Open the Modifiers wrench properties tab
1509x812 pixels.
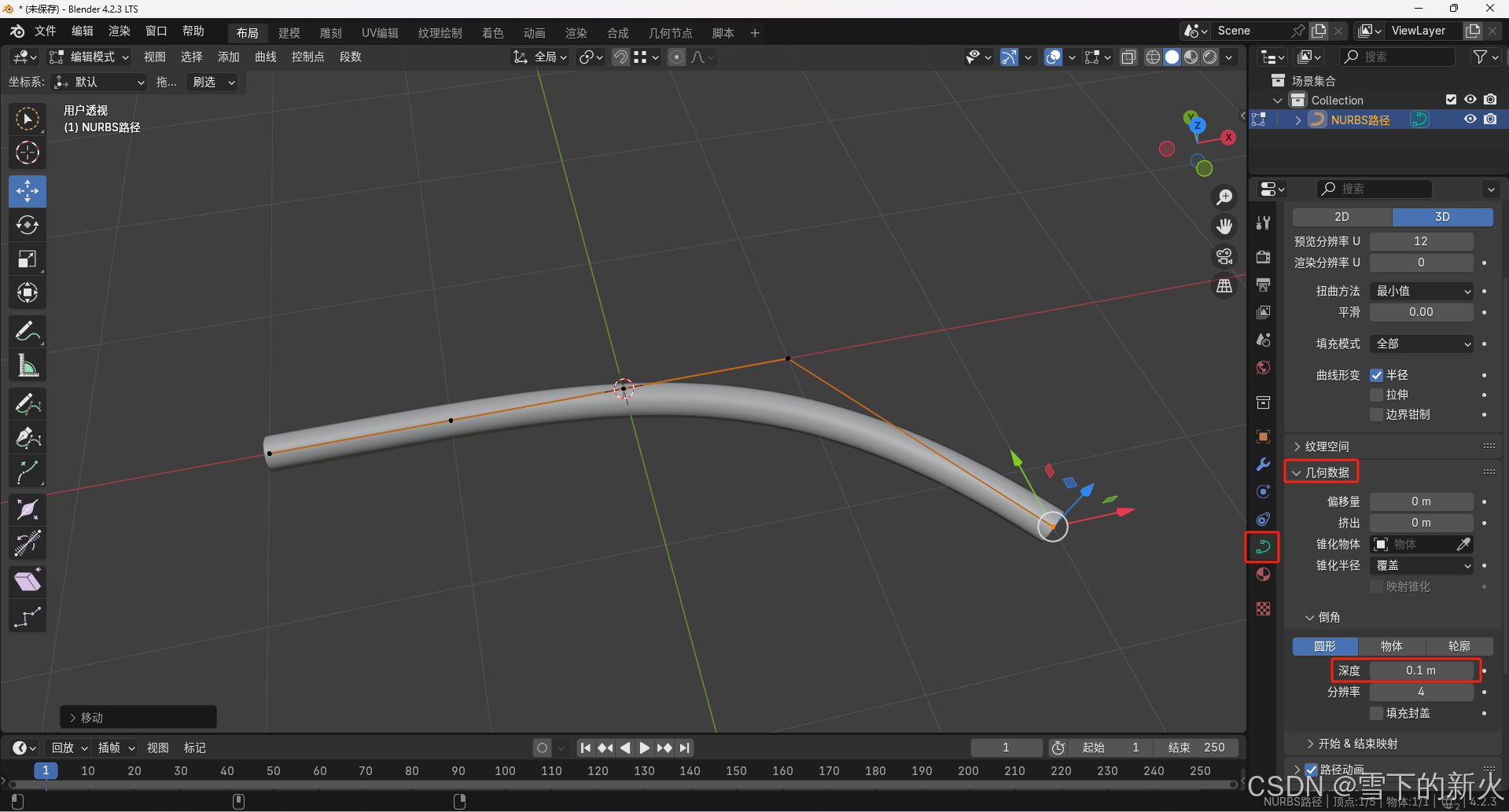[1263, 464]
